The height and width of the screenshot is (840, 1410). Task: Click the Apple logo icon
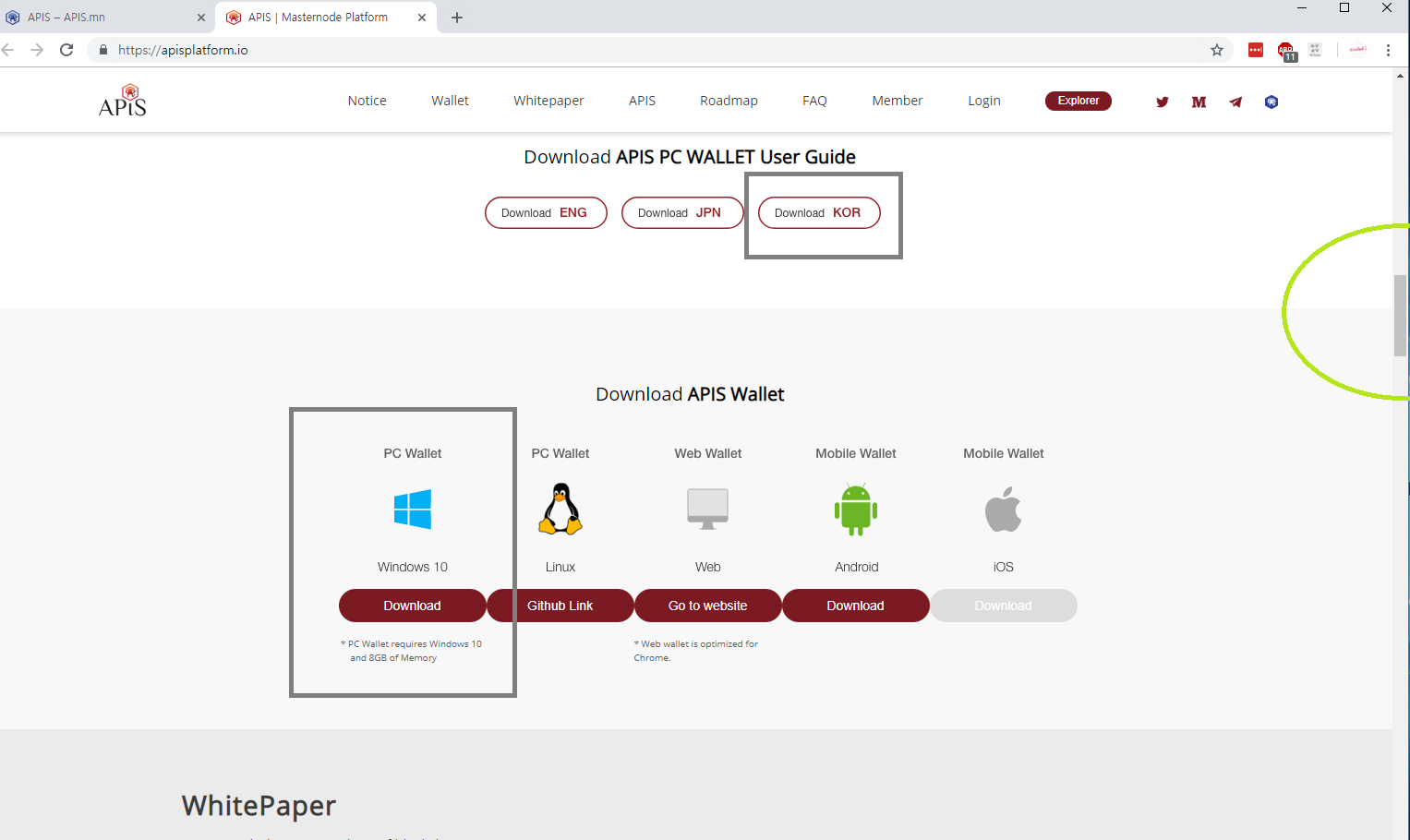[x=1004, y=509]
